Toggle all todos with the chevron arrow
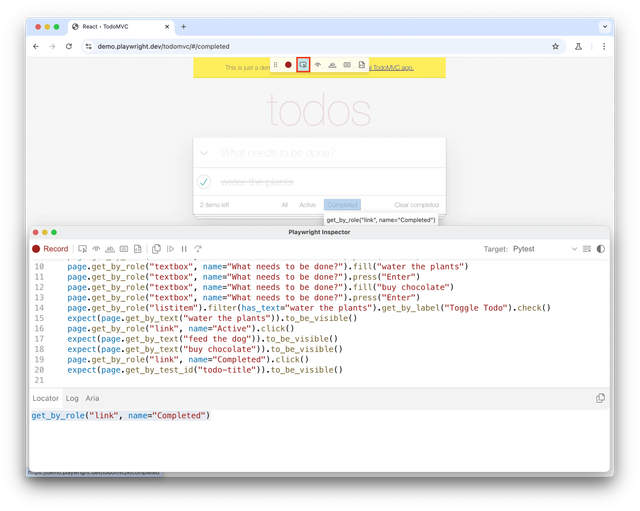Screen dimensions: 640x511 pos(204,153)
